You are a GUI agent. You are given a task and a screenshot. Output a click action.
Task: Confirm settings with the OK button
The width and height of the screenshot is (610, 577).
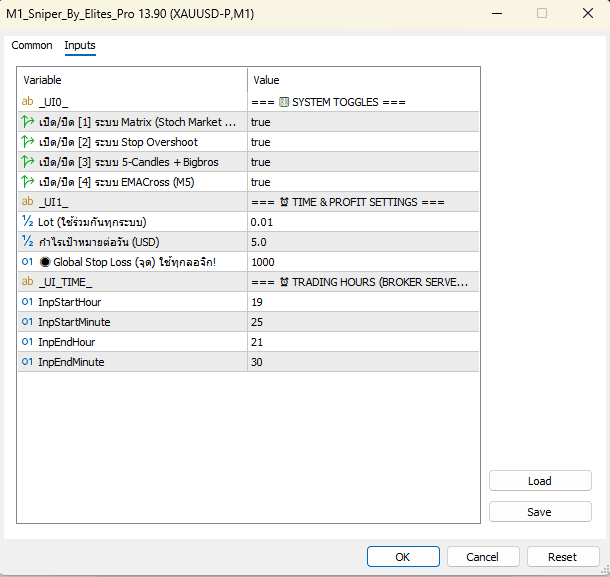tap(403, 557)
